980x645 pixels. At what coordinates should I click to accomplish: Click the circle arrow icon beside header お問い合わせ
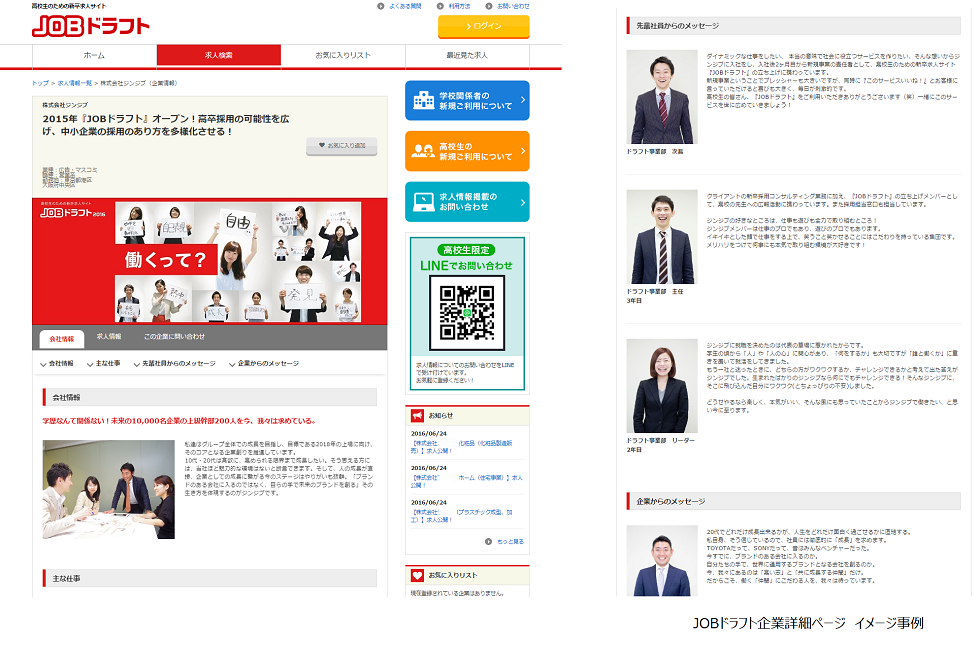pos(489,6)
